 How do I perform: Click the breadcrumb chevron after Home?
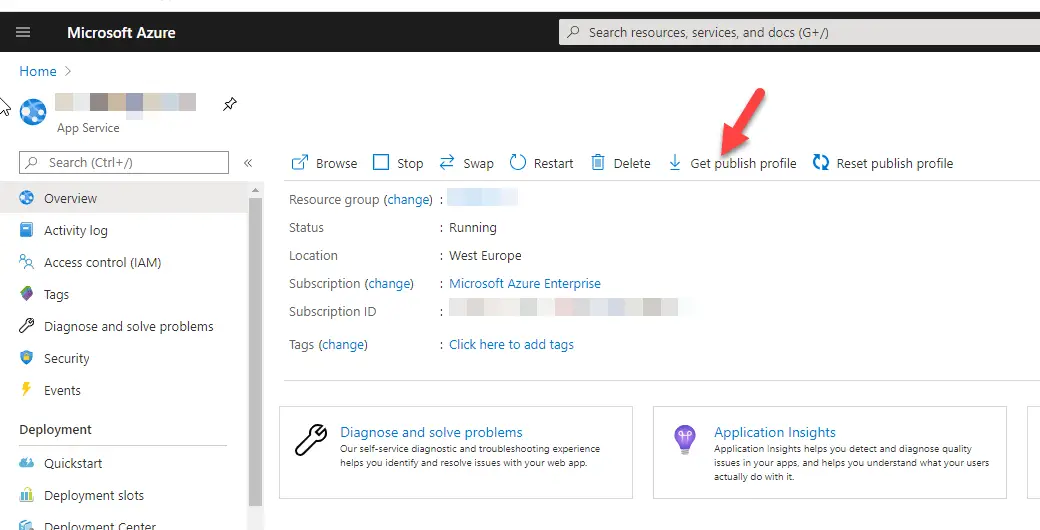(x=68, y=71)
